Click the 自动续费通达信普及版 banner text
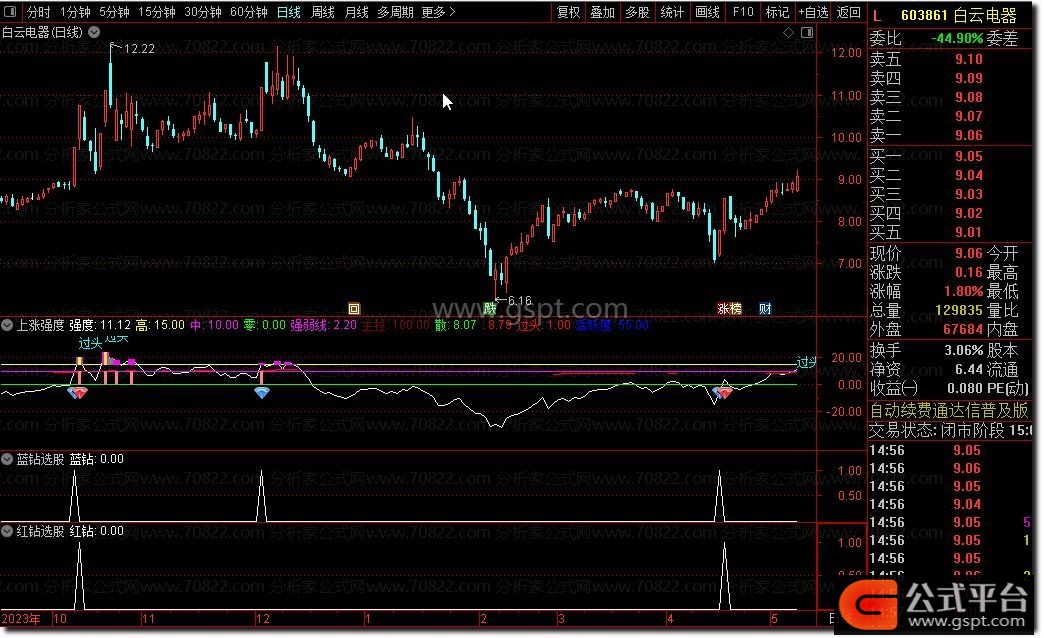1044x638 pixels. 949,410
